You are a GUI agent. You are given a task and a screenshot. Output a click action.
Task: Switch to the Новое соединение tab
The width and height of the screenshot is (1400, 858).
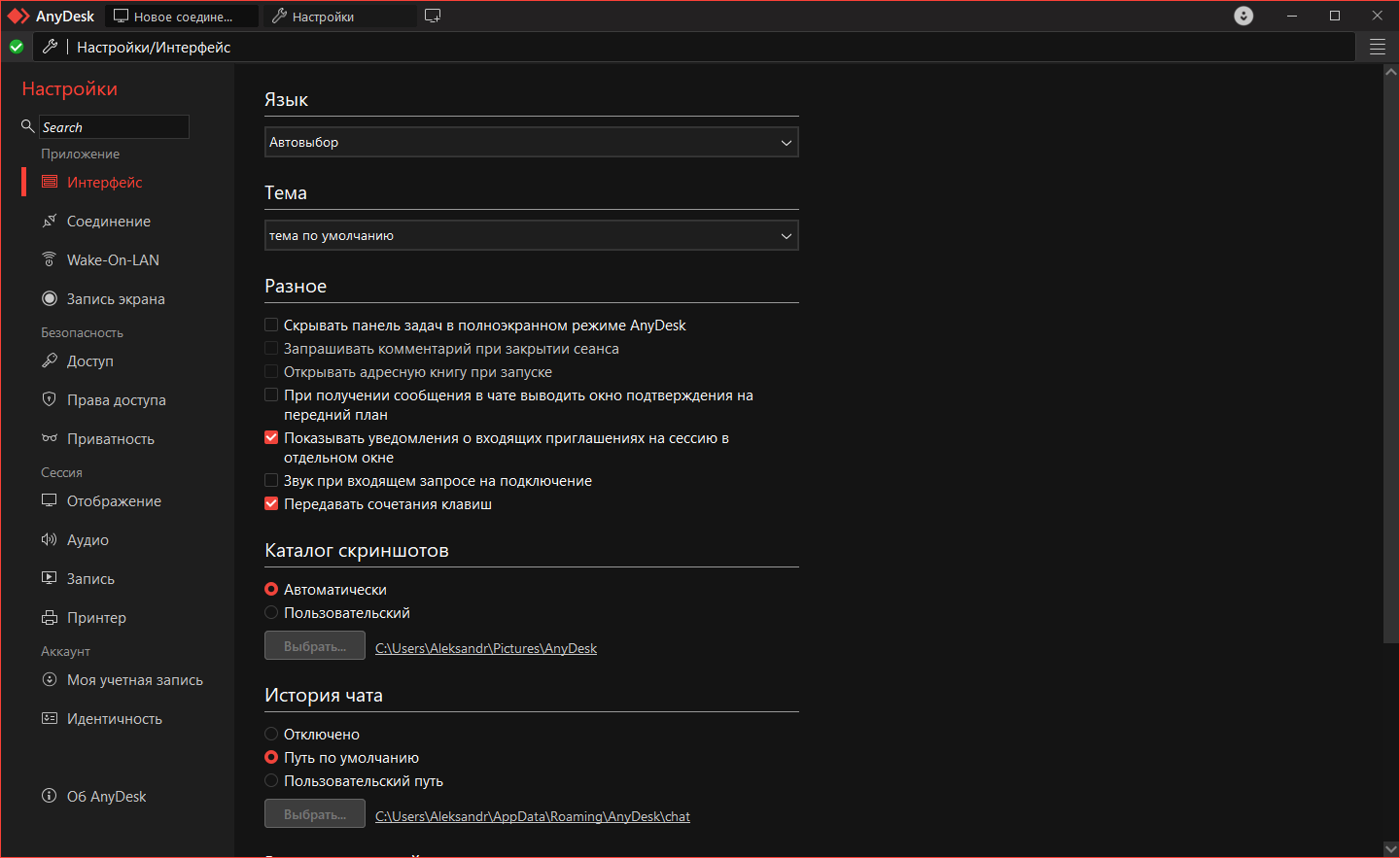[x=182, y=17]
